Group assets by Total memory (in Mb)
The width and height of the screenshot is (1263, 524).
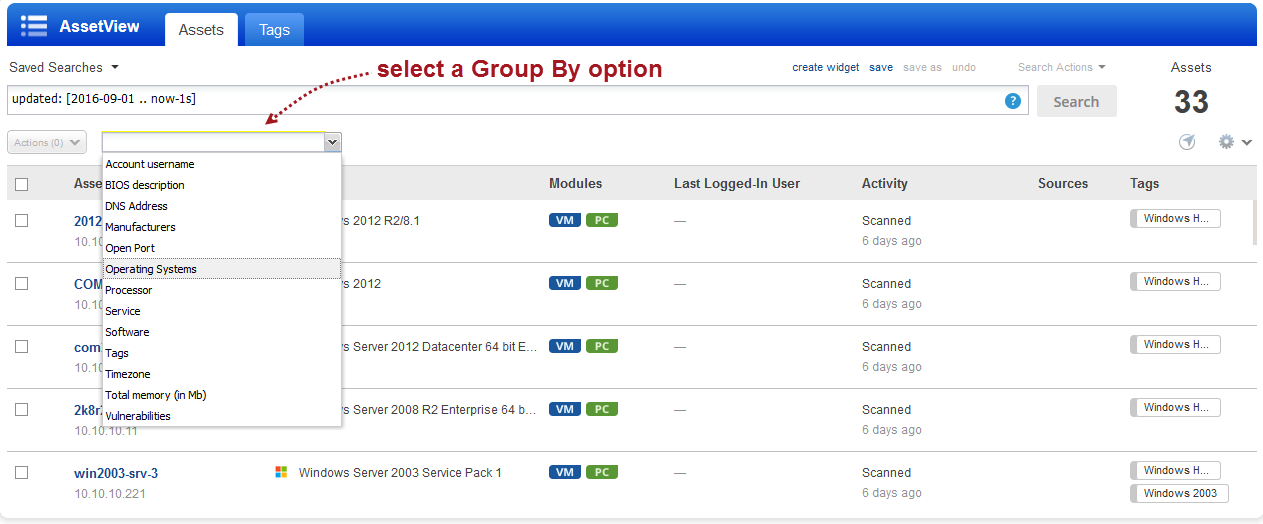pos(222,395)
